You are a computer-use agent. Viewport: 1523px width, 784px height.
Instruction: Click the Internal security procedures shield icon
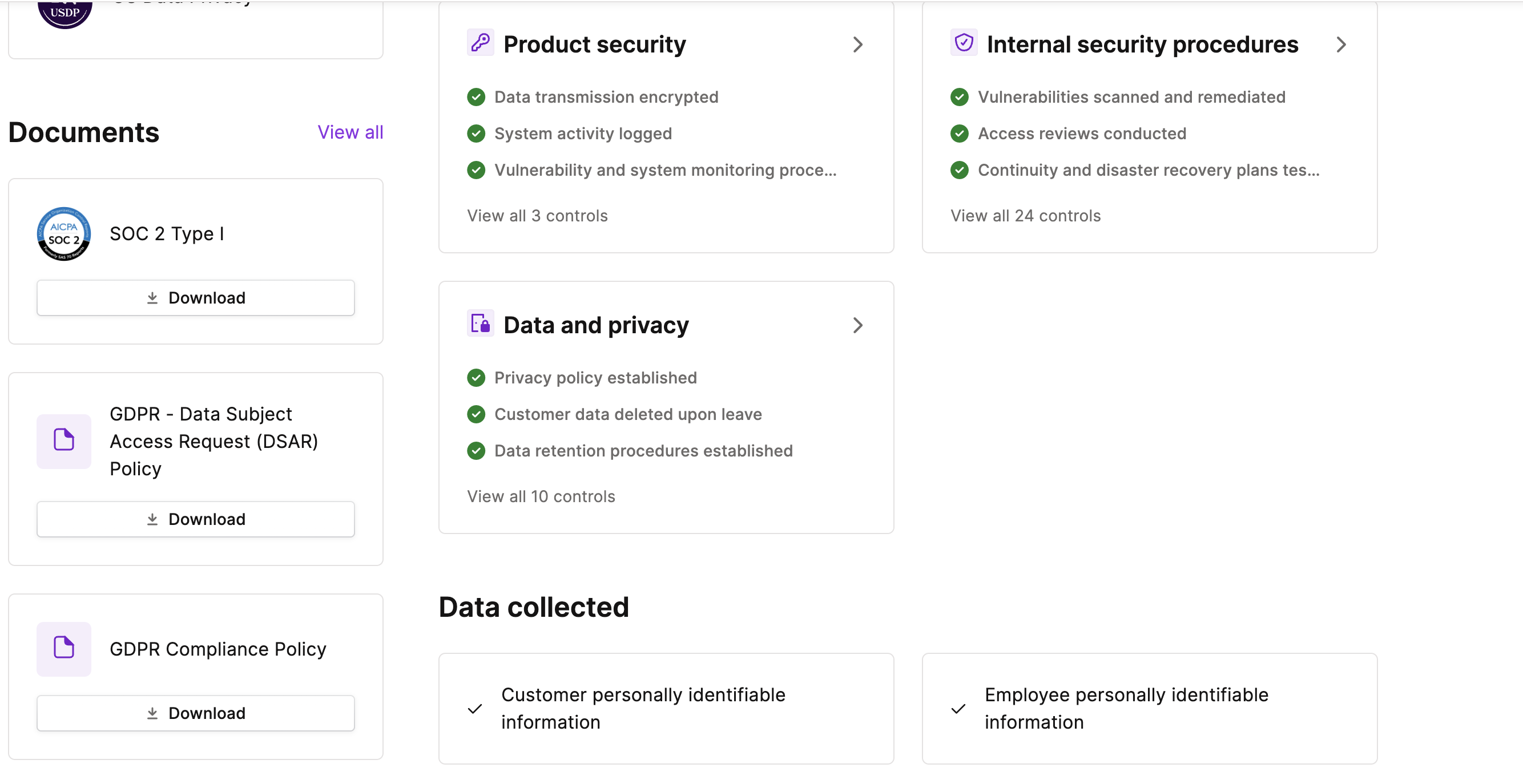coord(964,43)
